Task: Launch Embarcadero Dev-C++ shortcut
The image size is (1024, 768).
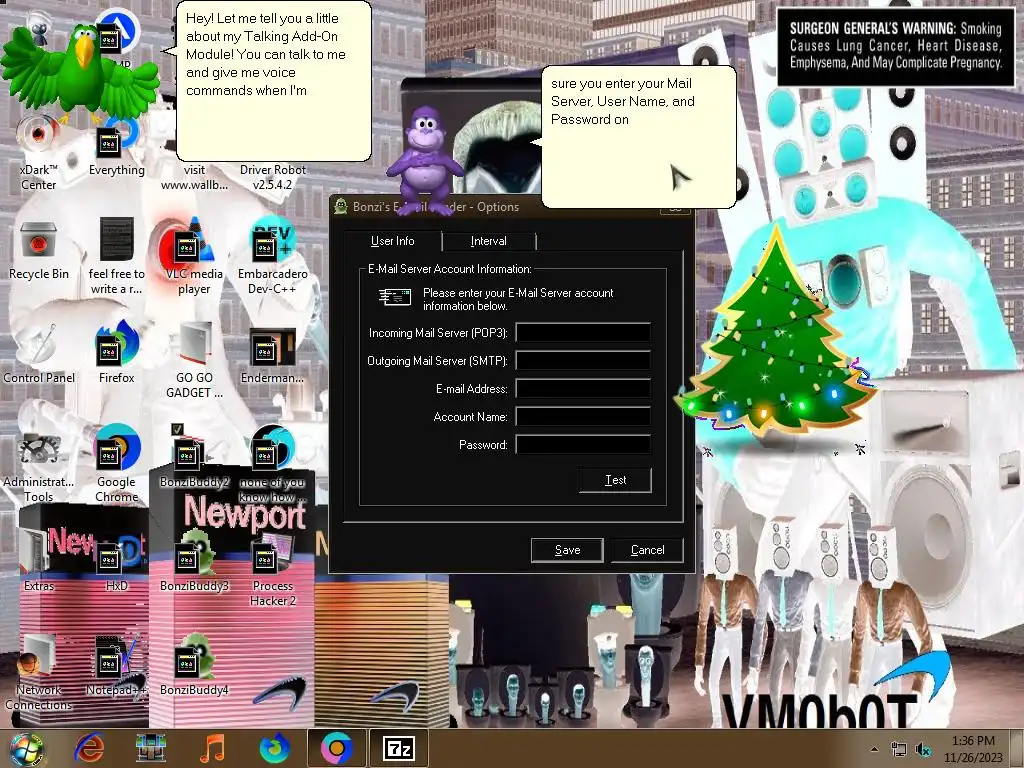Action: pyautogui.click(x=272, y=256)
